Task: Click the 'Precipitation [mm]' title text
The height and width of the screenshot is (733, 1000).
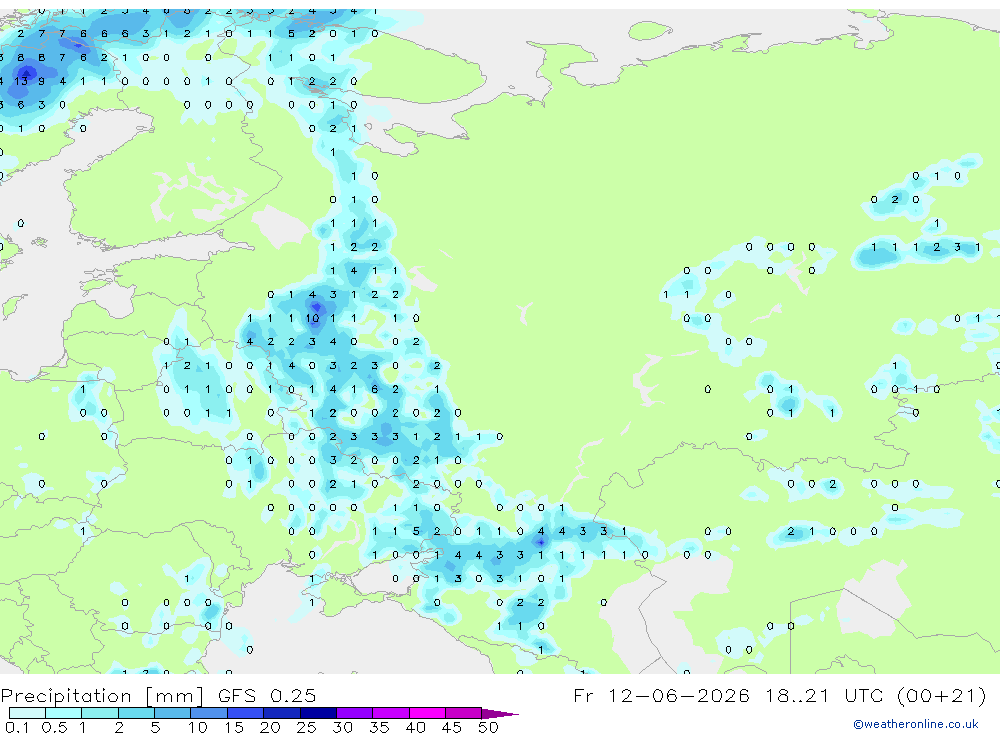Action: (x=102, y=695)
